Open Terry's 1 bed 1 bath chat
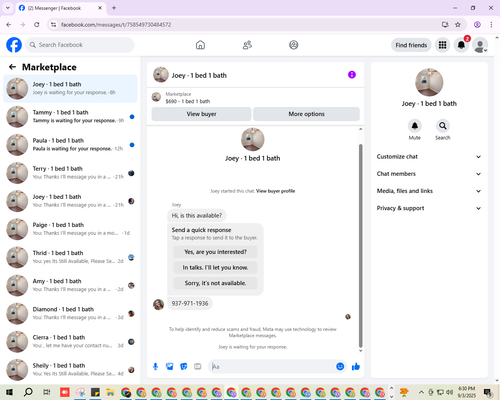The height and width of the screenshot is (400, 500). click(x=70, y=173)
